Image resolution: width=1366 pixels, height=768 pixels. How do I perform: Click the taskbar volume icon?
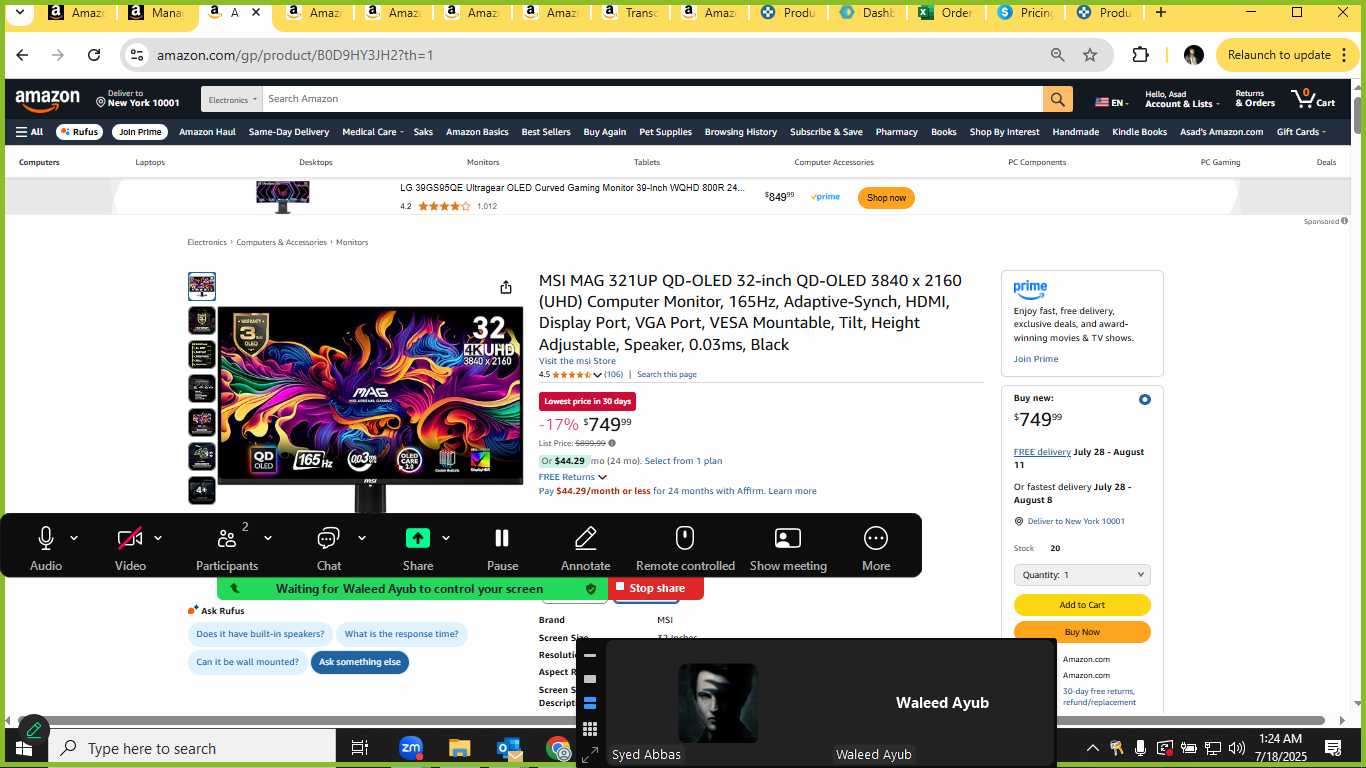1237,748
